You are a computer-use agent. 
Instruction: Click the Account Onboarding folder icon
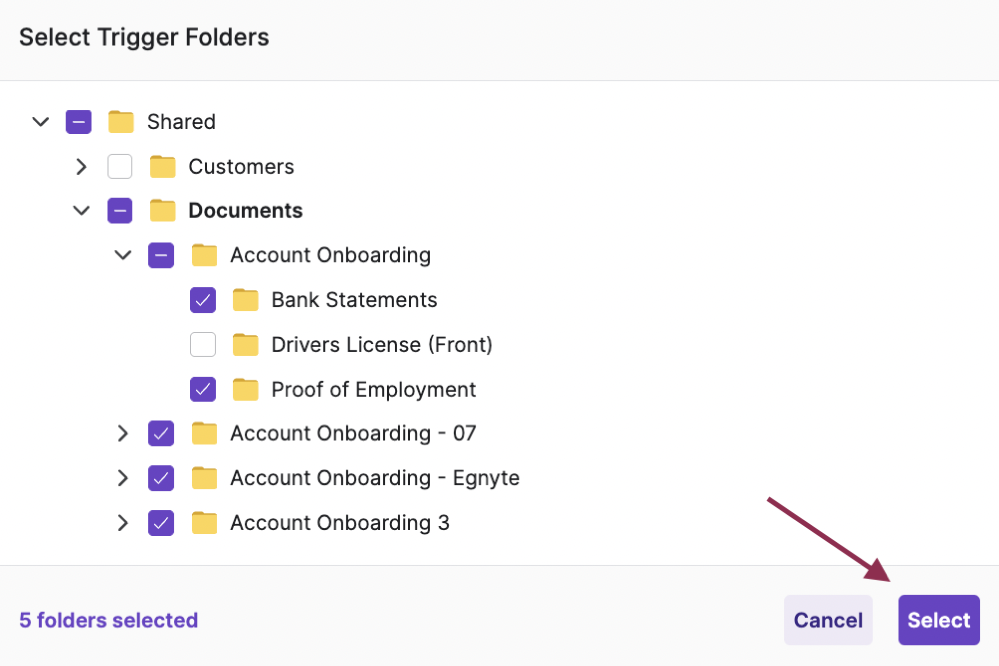point(203,255)
